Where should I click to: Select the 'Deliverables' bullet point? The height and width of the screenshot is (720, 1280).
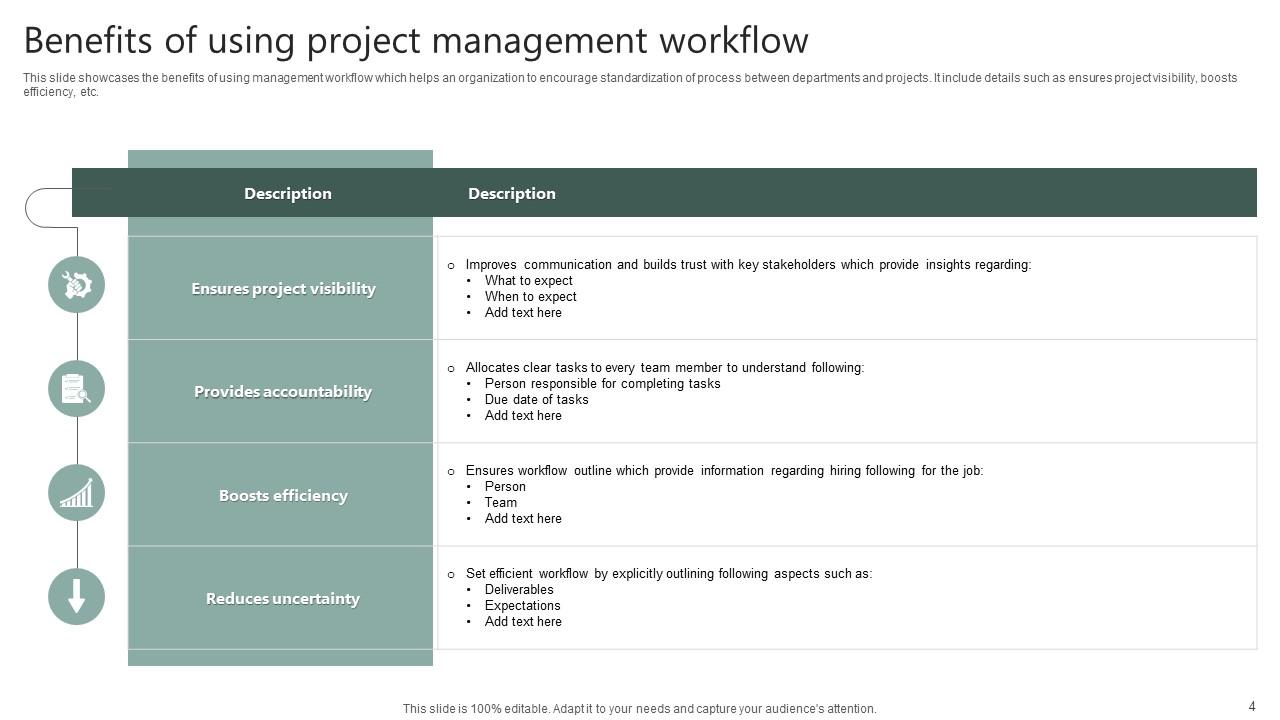pyautogui.click(x=519, y=590)
